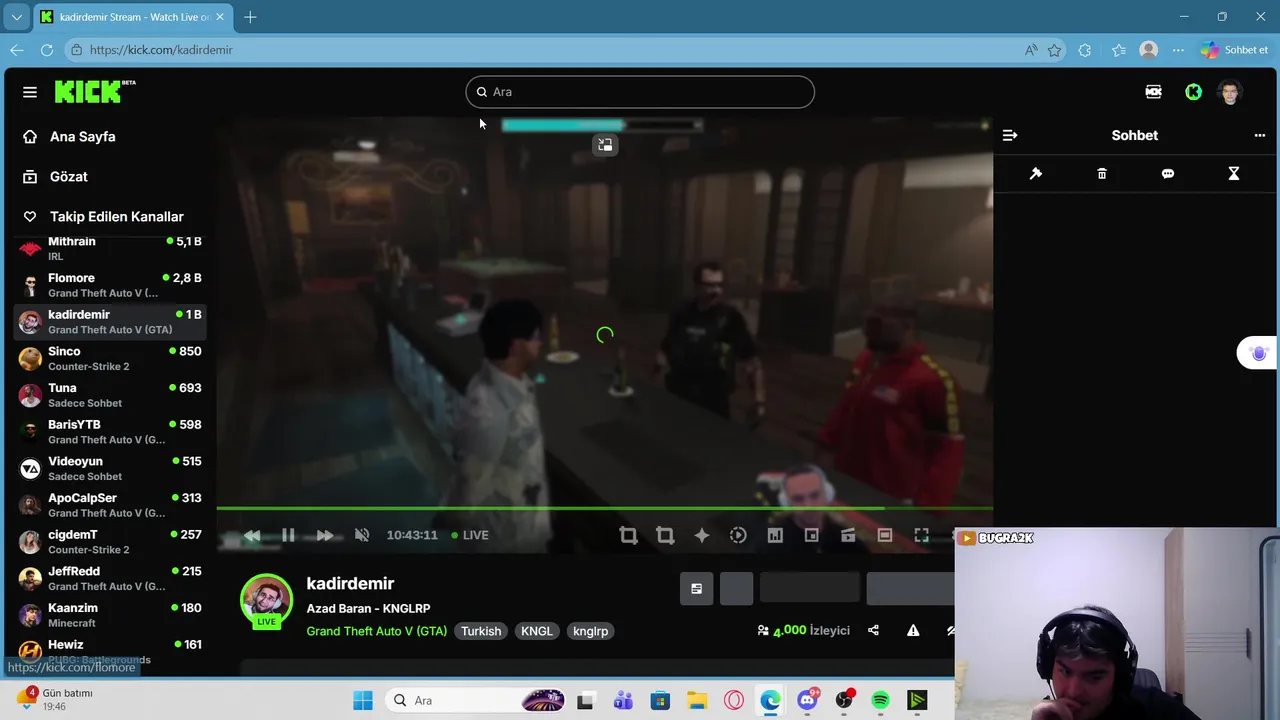The image size is (1280, 720).
Task: Open Kaanzim channel in the sidebar
Action: click(x=110, y=615)
